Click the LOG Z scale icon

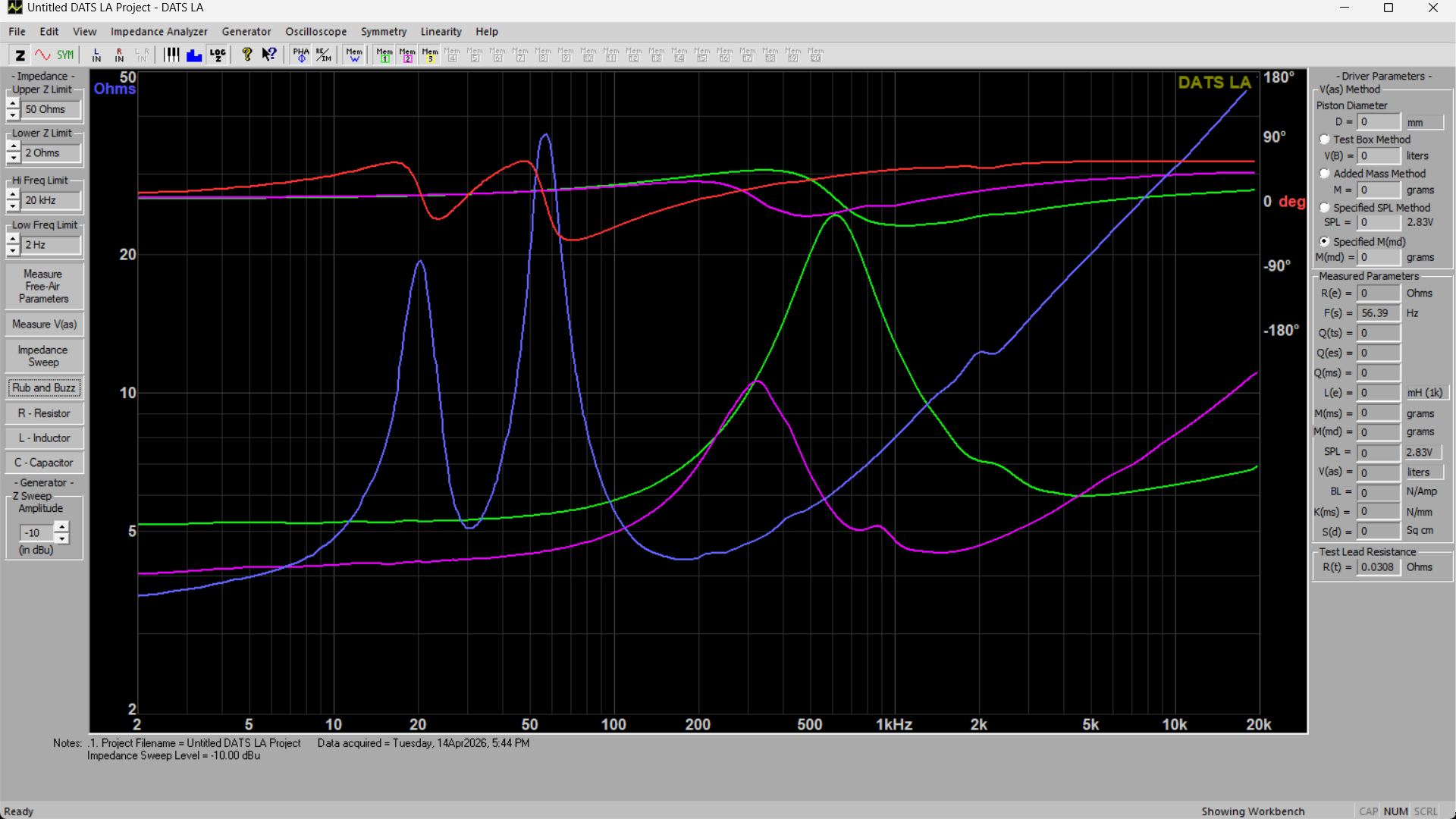[218, 55]
